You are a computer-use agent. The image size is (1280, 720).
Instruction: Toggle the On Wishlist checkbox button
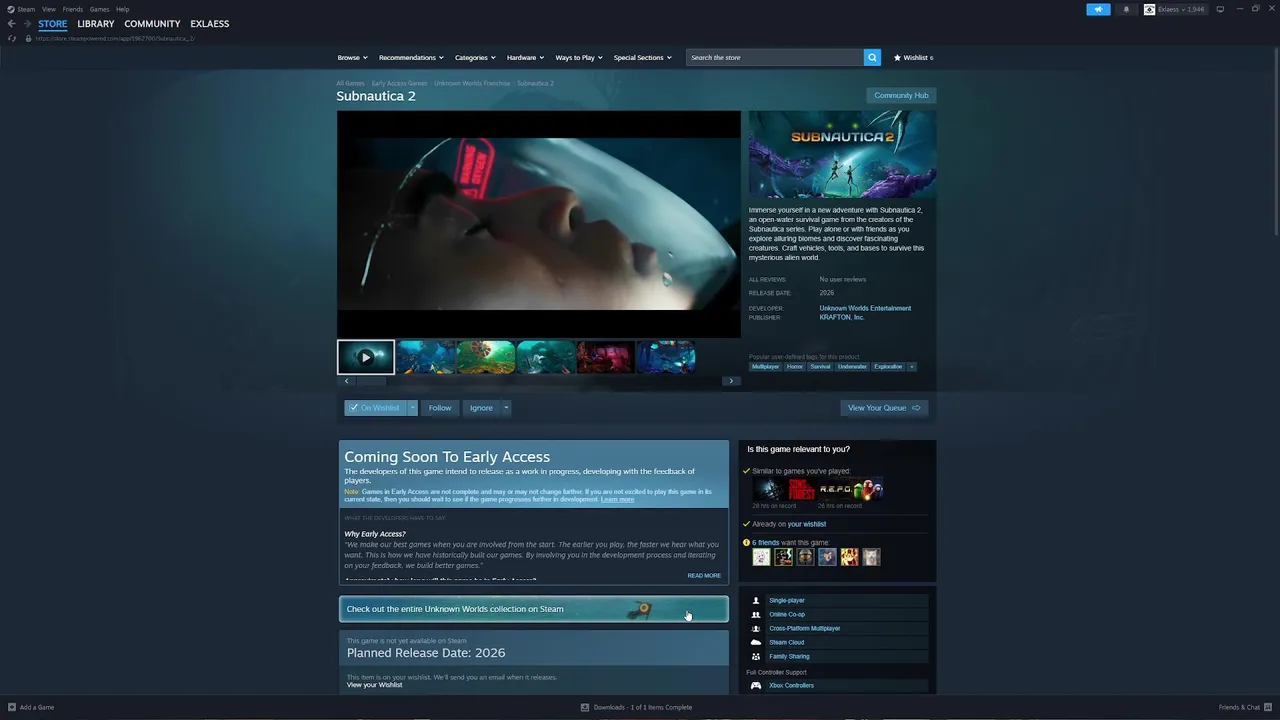[376, 407]
